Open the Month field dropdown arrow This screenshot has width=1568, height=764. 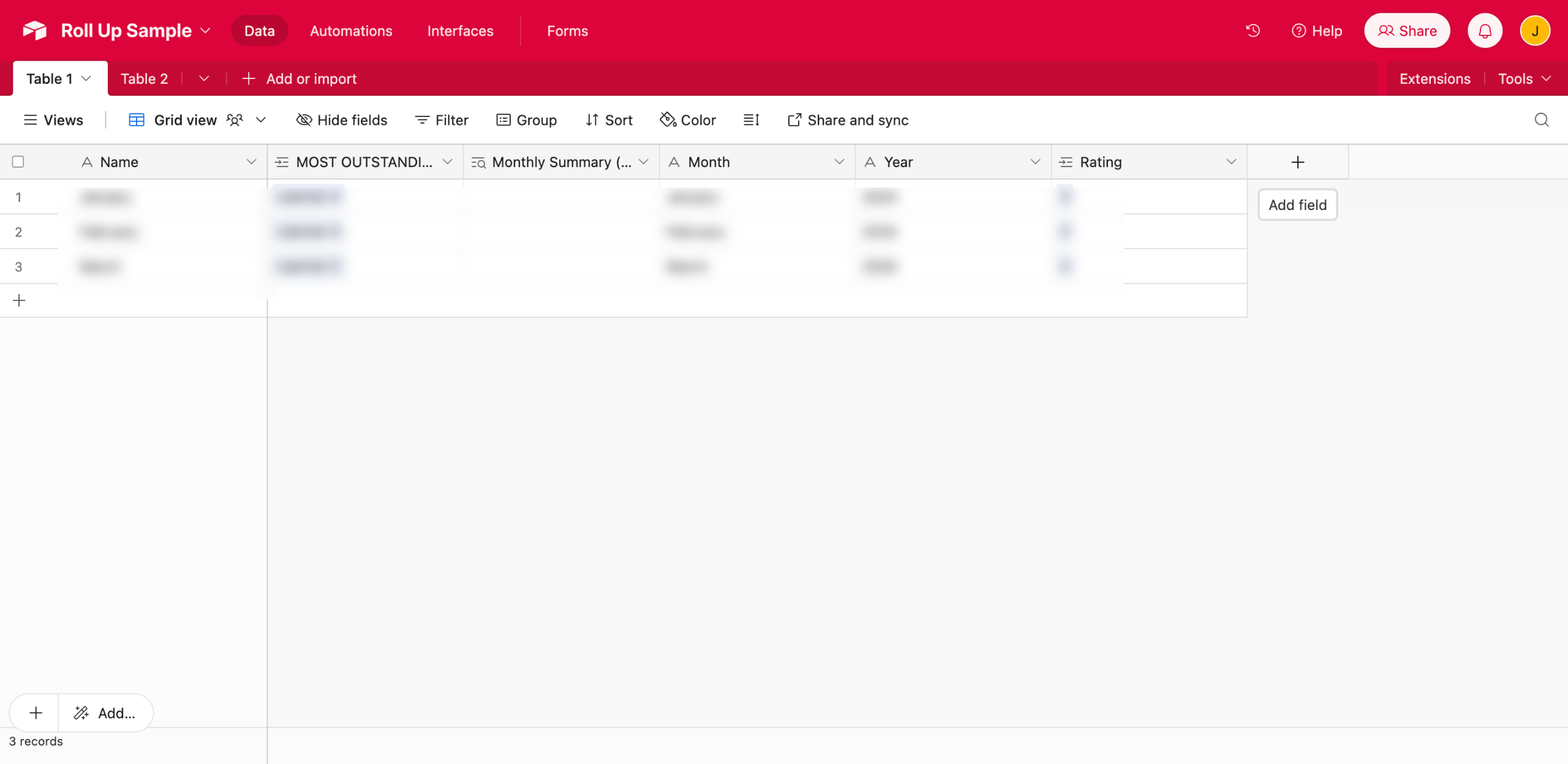point(839,162)
